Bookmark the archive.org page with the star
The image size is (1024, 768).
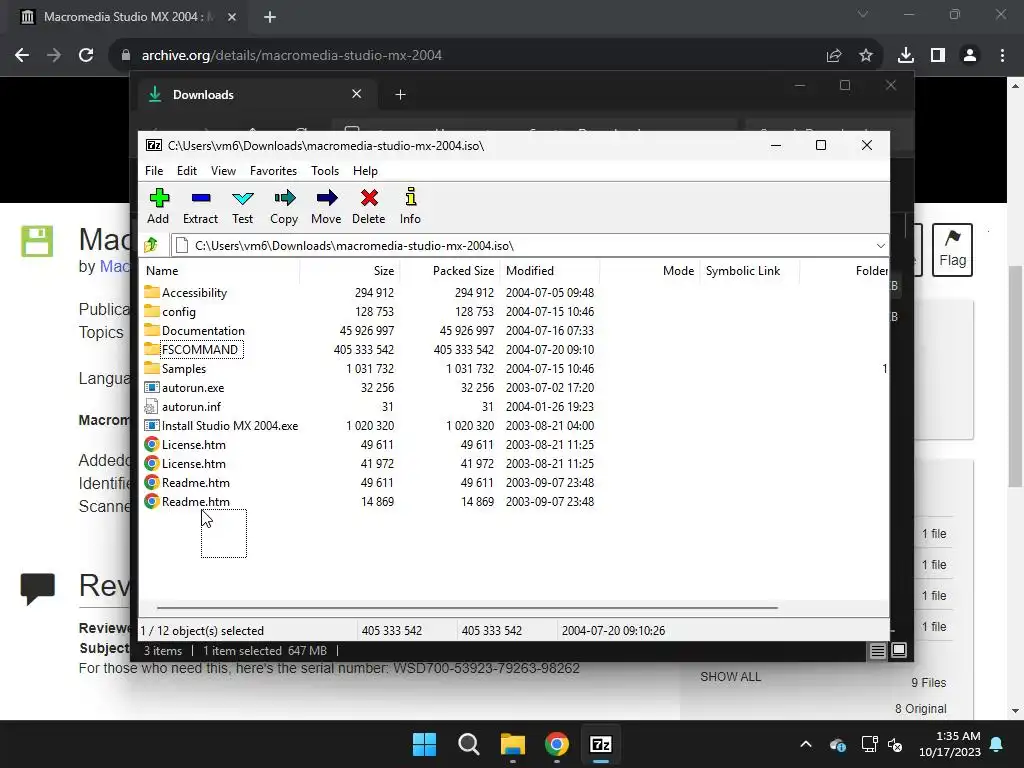pyautogui.click(x=866, y=56)
